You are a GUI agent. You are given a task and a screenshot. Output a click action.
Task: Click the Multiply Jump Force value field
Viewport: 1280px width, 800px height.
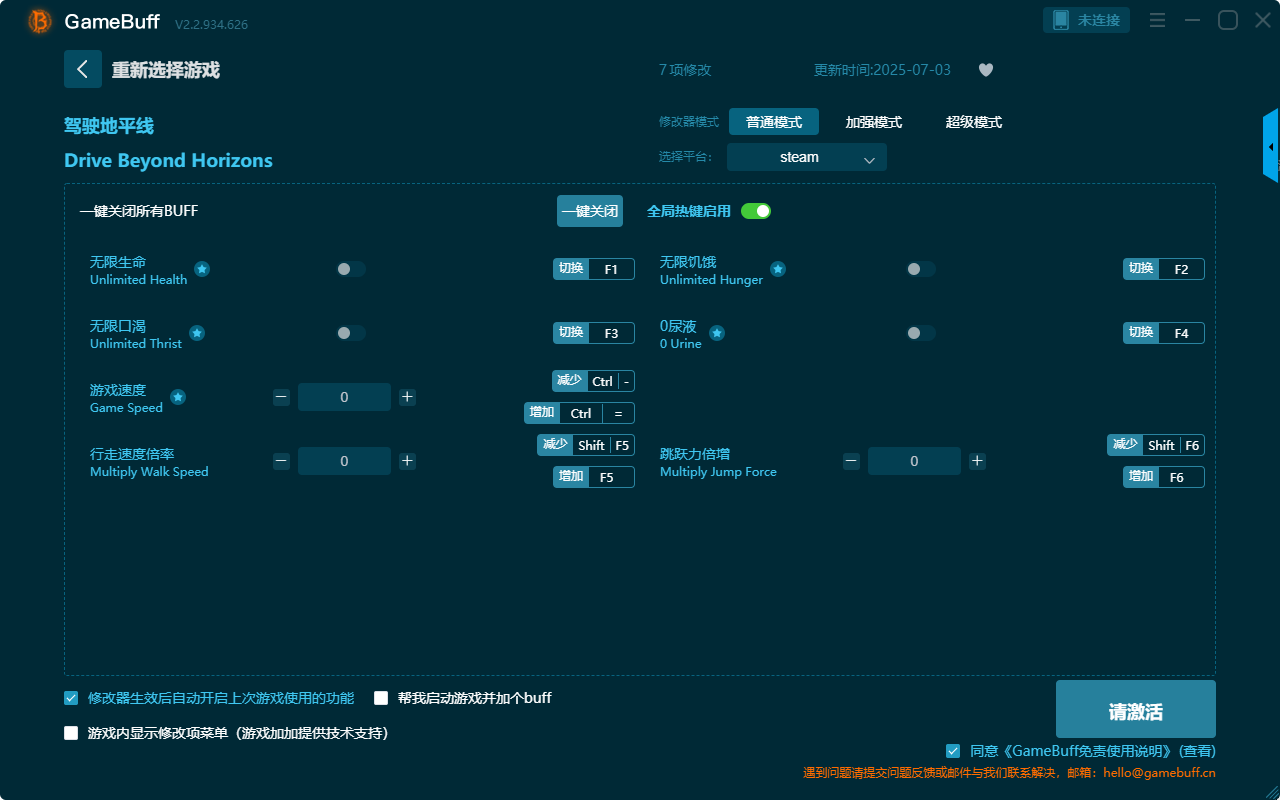914,461
